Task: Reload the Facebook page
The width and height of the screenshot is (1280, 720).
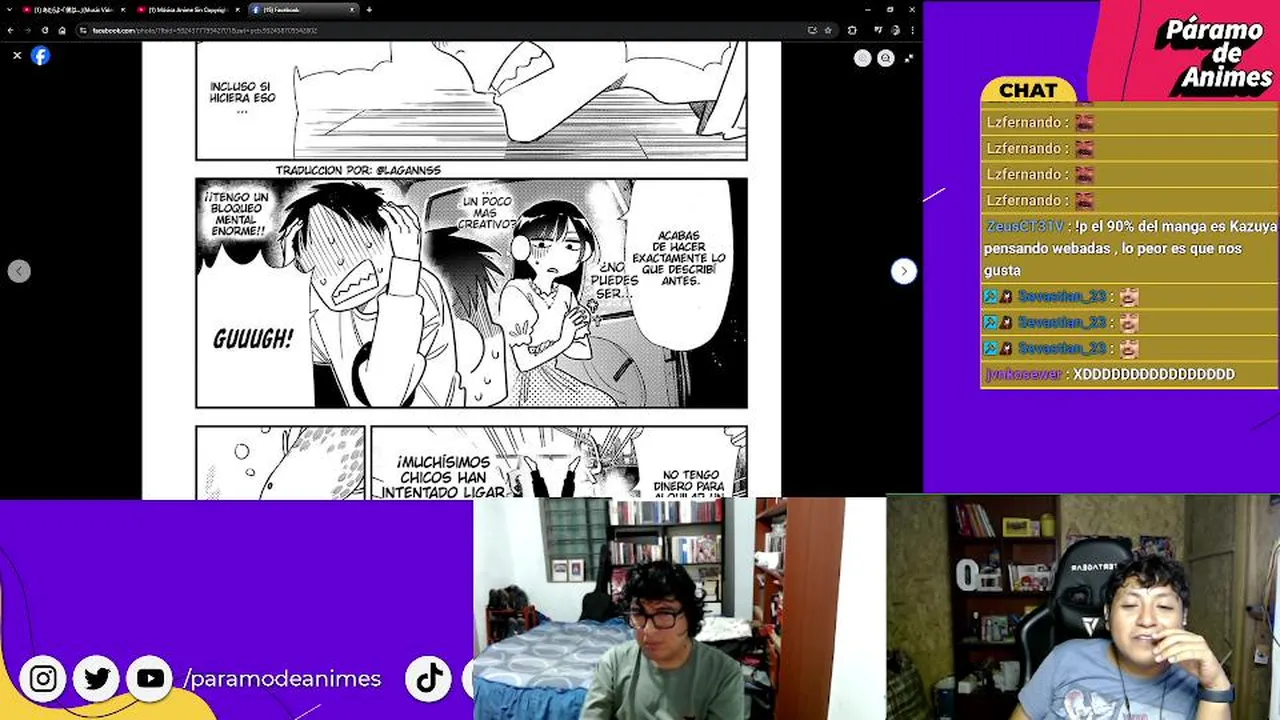Action: 45,30
